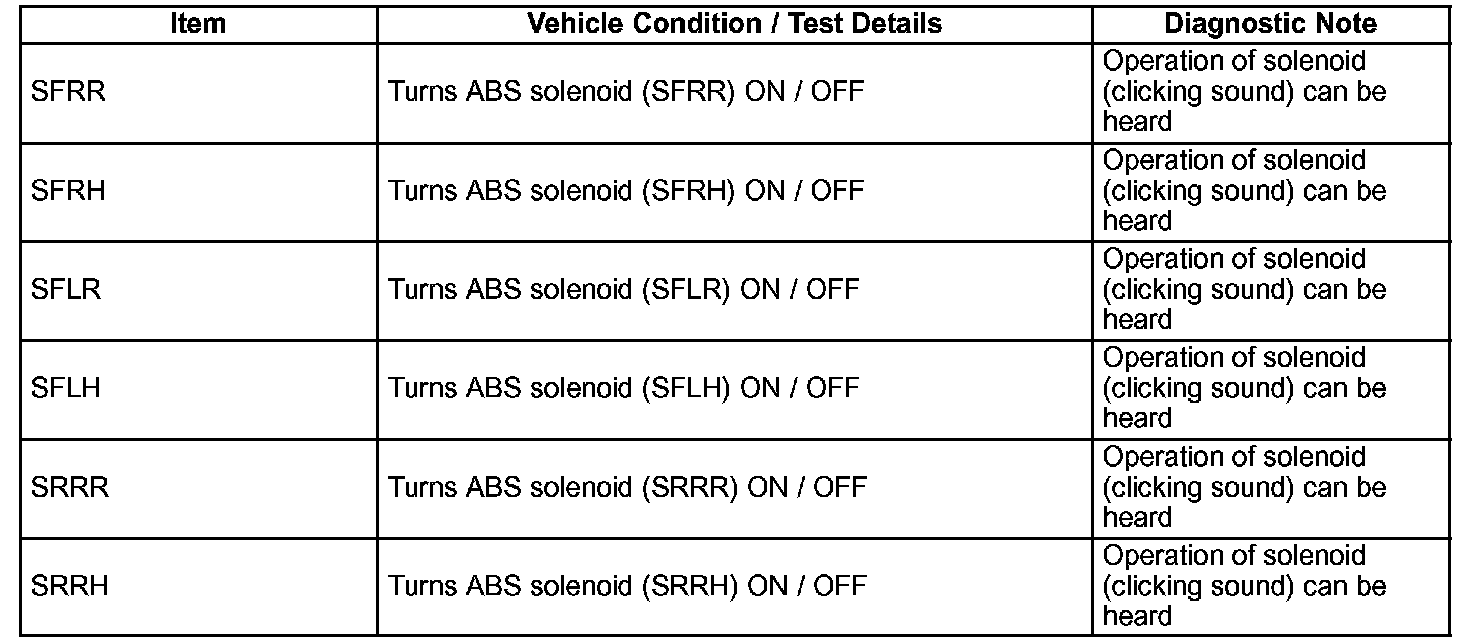The height and width of the screenshot is (642, 1472).
Task: Select the diagnostic note in the SFRH row
Action: coord(1244,191)
